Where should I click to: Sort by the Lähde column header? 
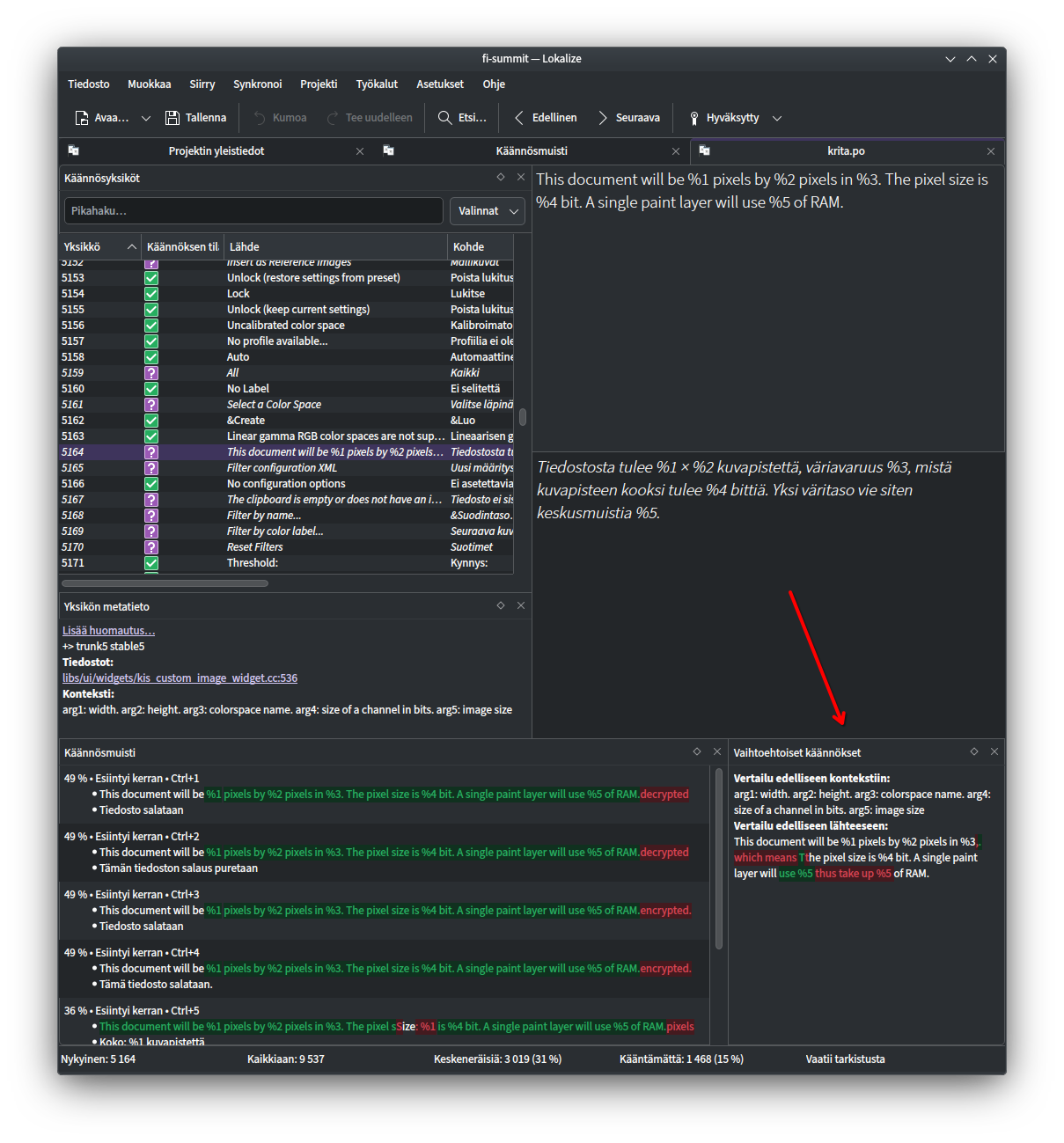click(336, 247)
